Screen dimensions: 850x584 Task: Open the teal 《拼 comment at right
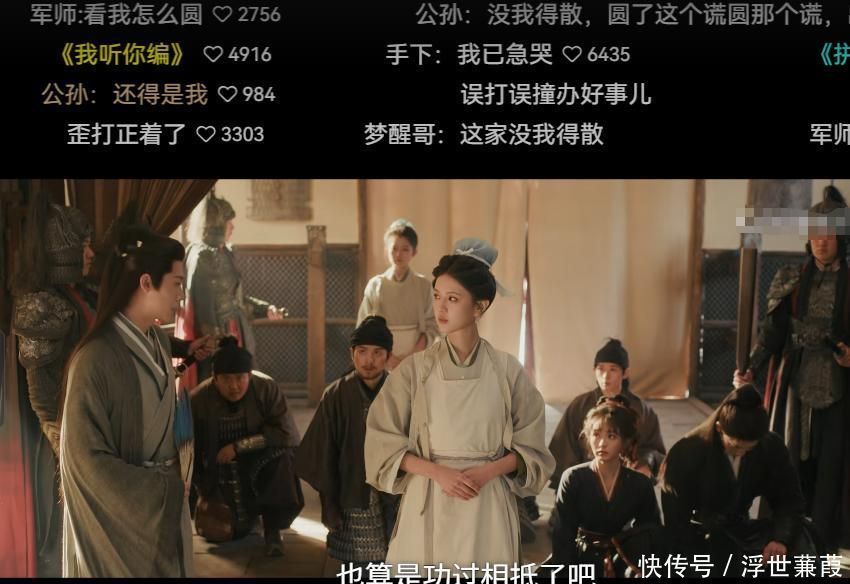[833, 54]
